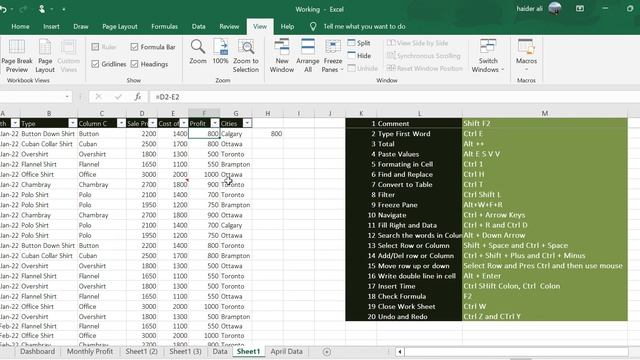Open Switch Windows menu
Viewport: 640px width, 360px height.
(488, 56)
